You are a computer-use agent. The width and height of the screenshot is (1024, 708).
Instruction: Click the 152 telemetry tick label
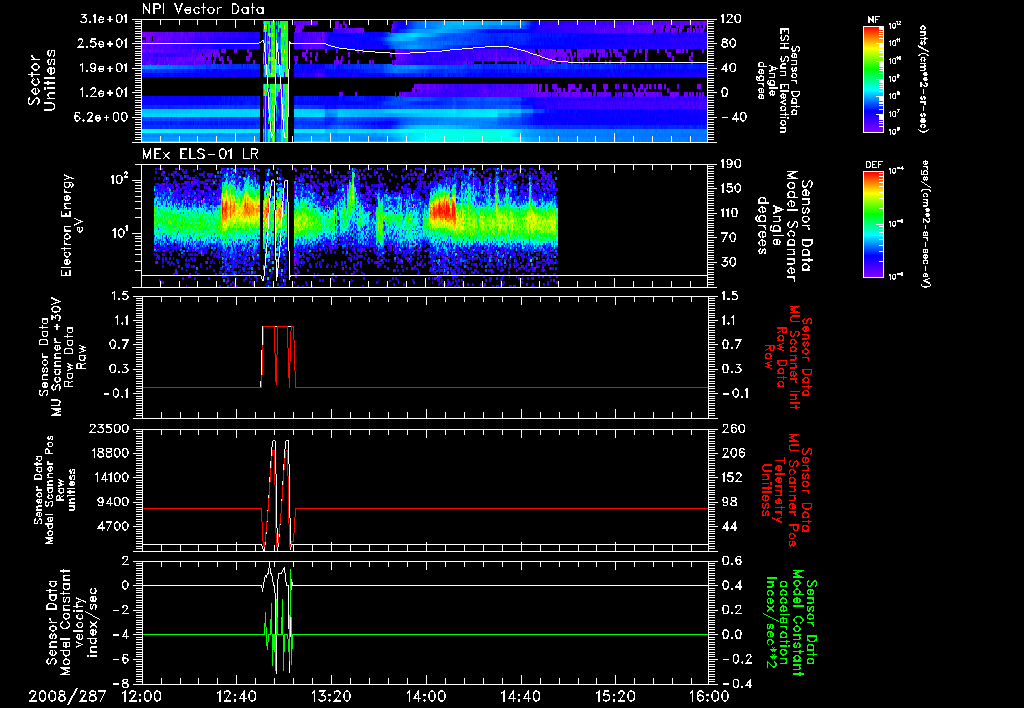[x=731, y=477]
